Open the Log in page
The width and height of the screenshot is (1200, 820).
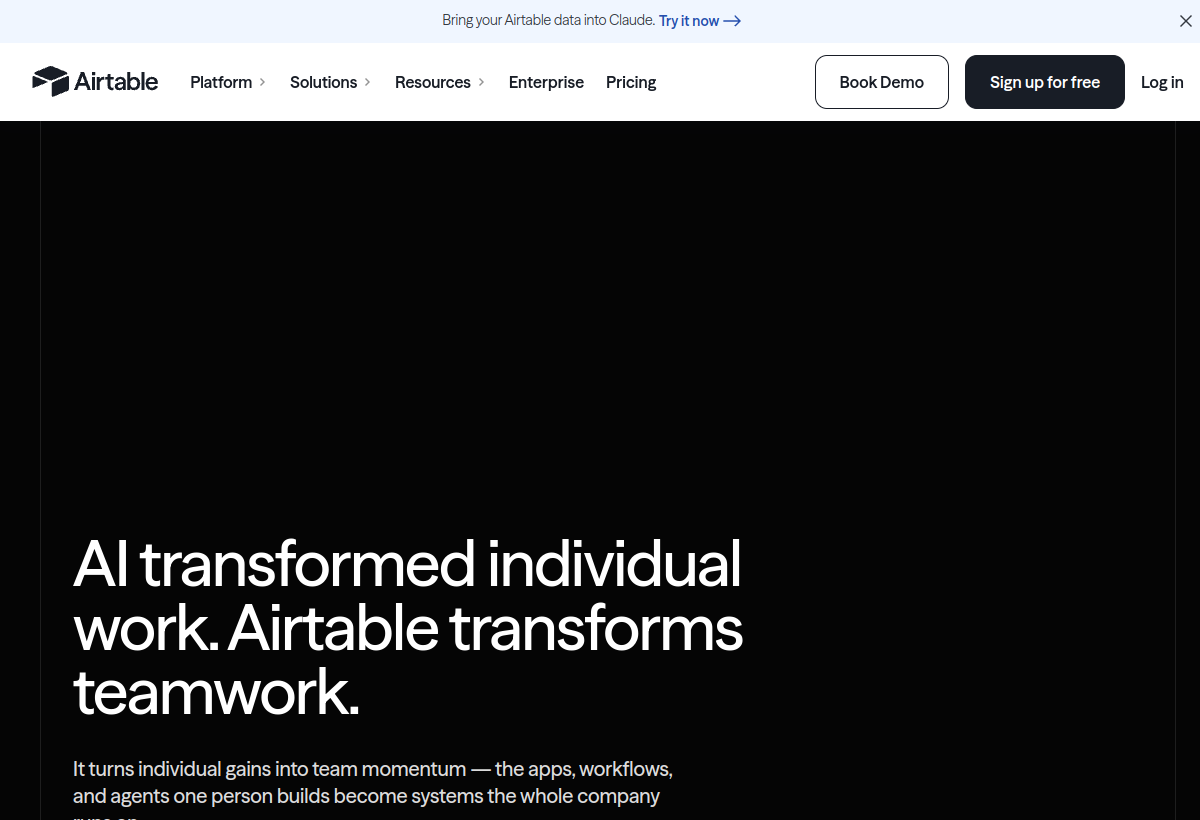[x=1162, y=82]
